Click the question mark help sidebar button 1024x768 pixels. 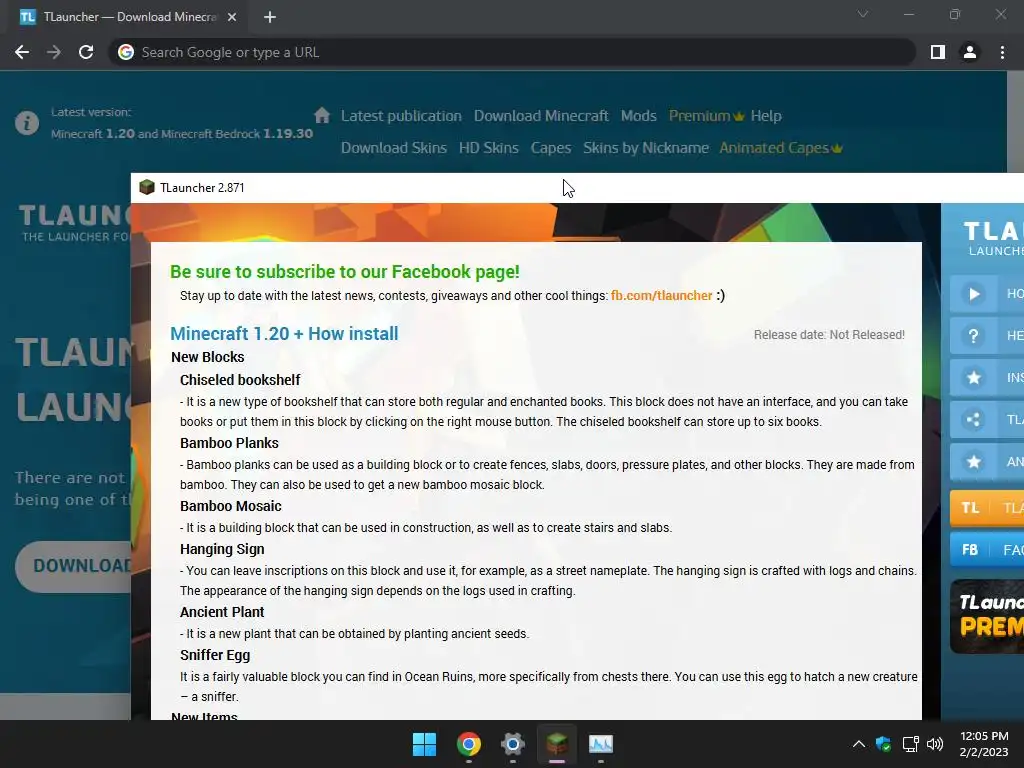[x=986, y=336]
